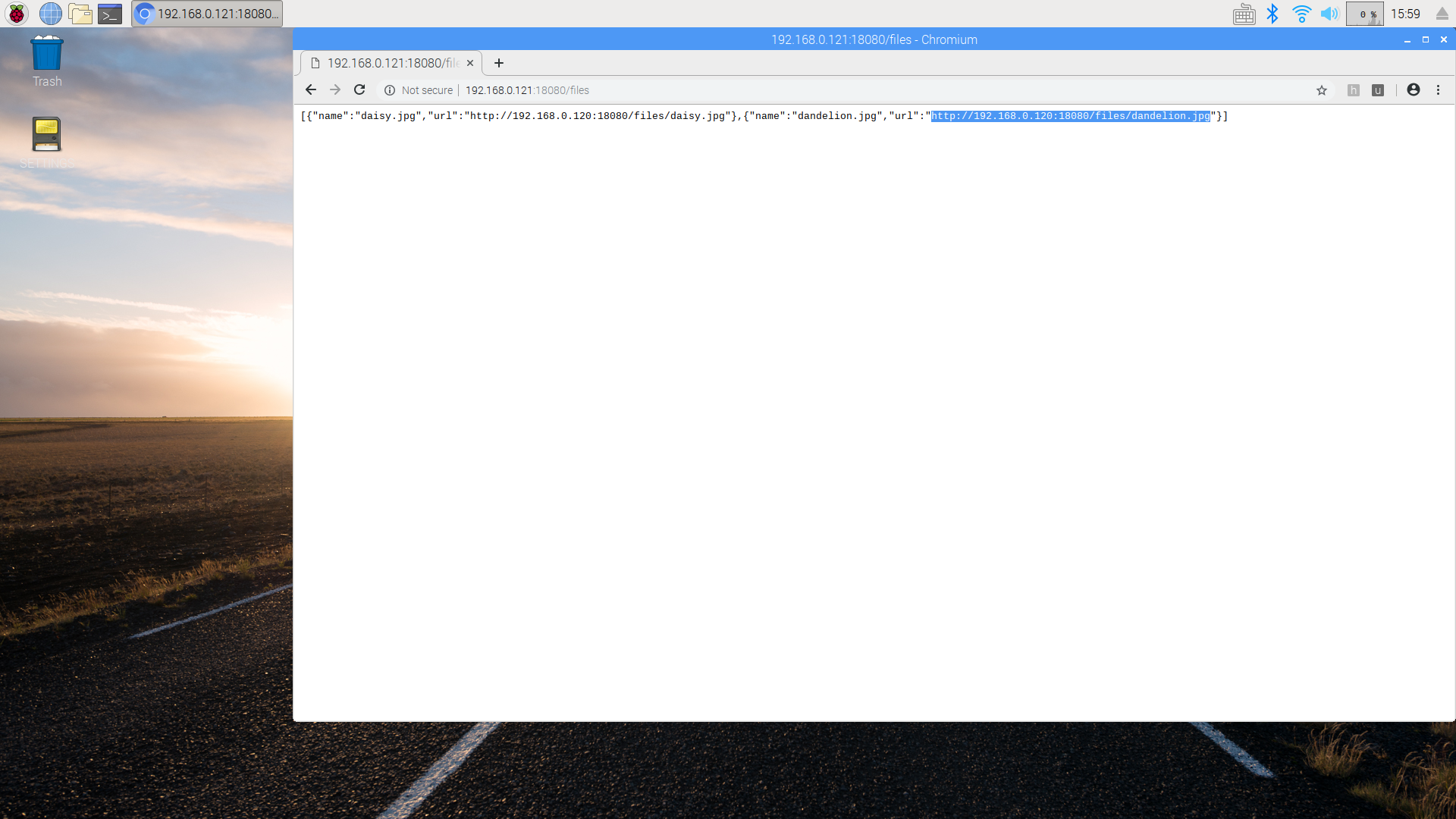Open the Wi-Fi network menu
The height and width of the screenshot is (819, 1456).
coord(1301,14)
